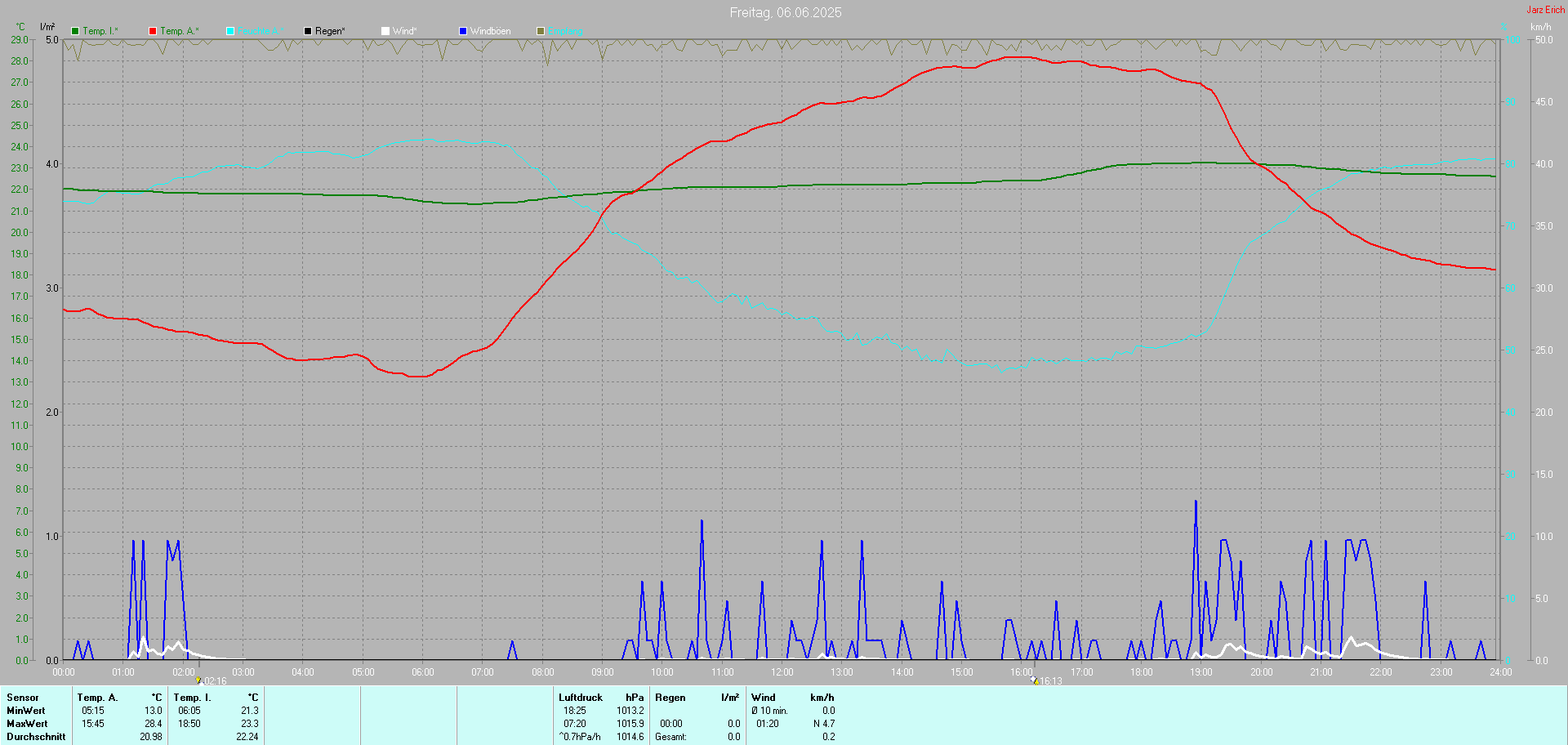Image resolution: width=1568 pixels, height=745 pixels.
Task: Click the 'Ø 10 min.' wind label
Action: pos(770,711)
